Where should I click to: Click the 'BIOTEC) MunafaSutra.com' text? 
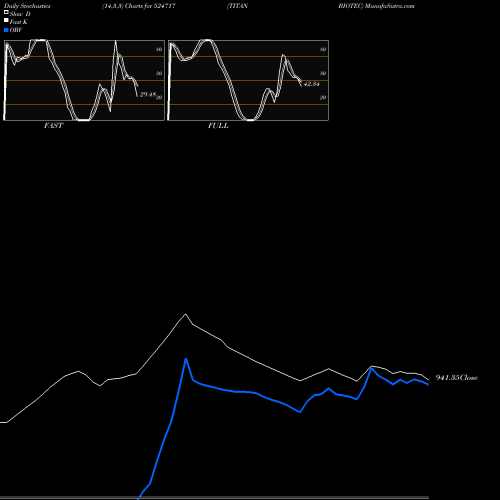[376, 6]
